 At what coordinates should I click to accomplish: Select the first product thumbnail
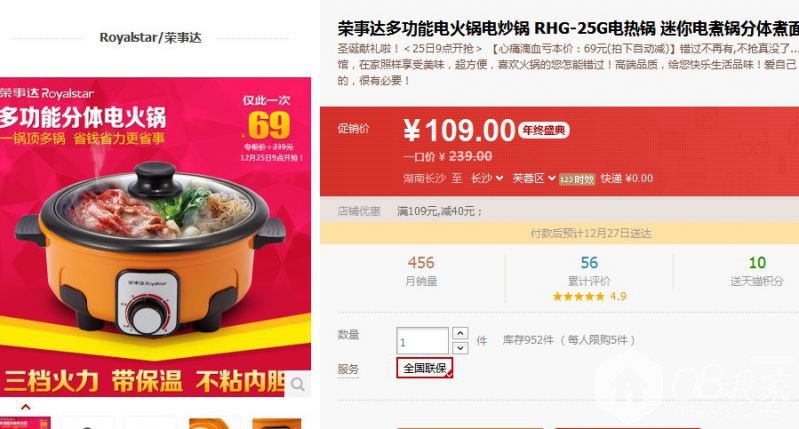[x=25, y=423]
